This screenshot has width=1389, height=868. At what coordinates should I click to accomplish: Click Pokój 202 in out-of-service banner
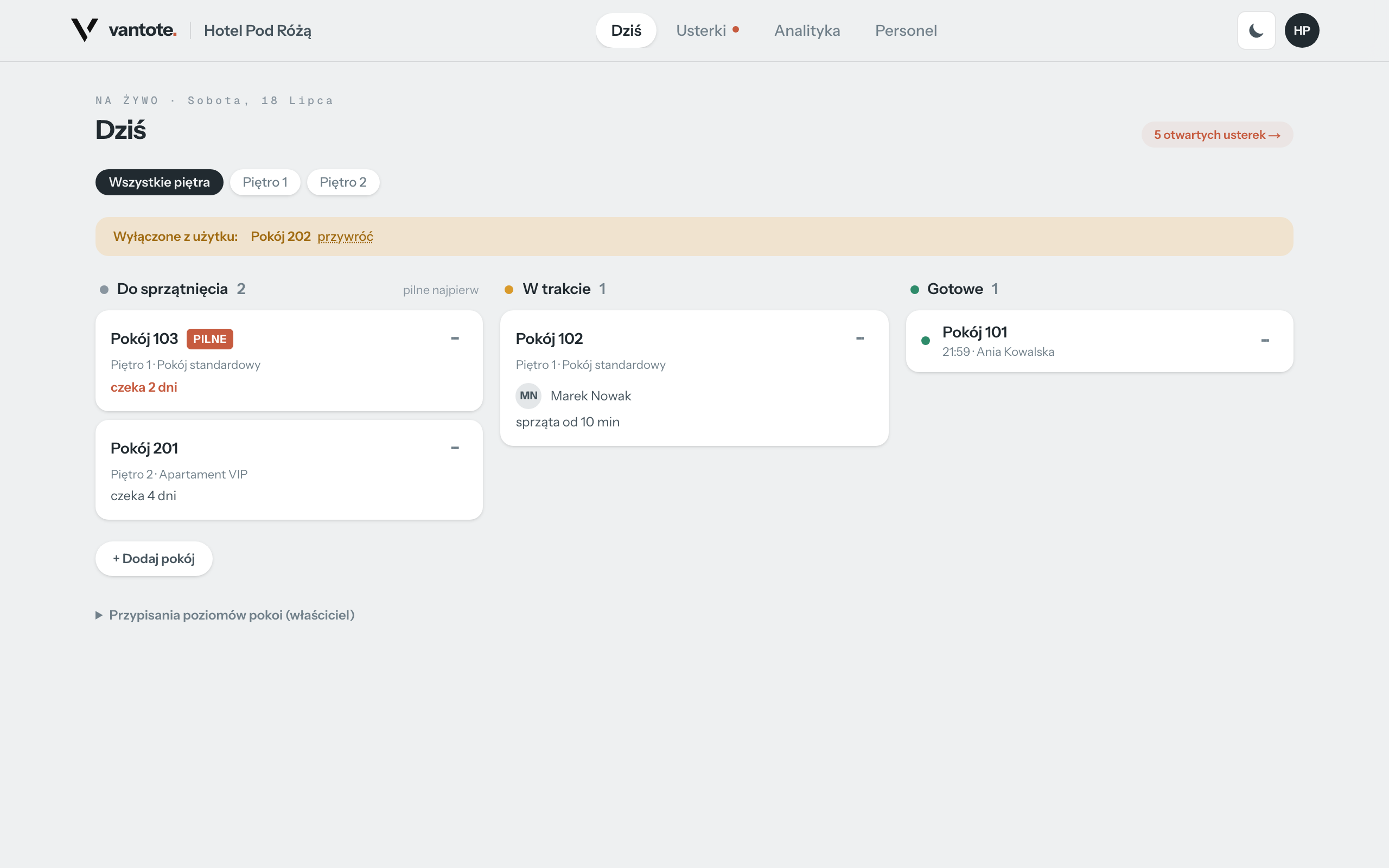(x=281, y=237)
